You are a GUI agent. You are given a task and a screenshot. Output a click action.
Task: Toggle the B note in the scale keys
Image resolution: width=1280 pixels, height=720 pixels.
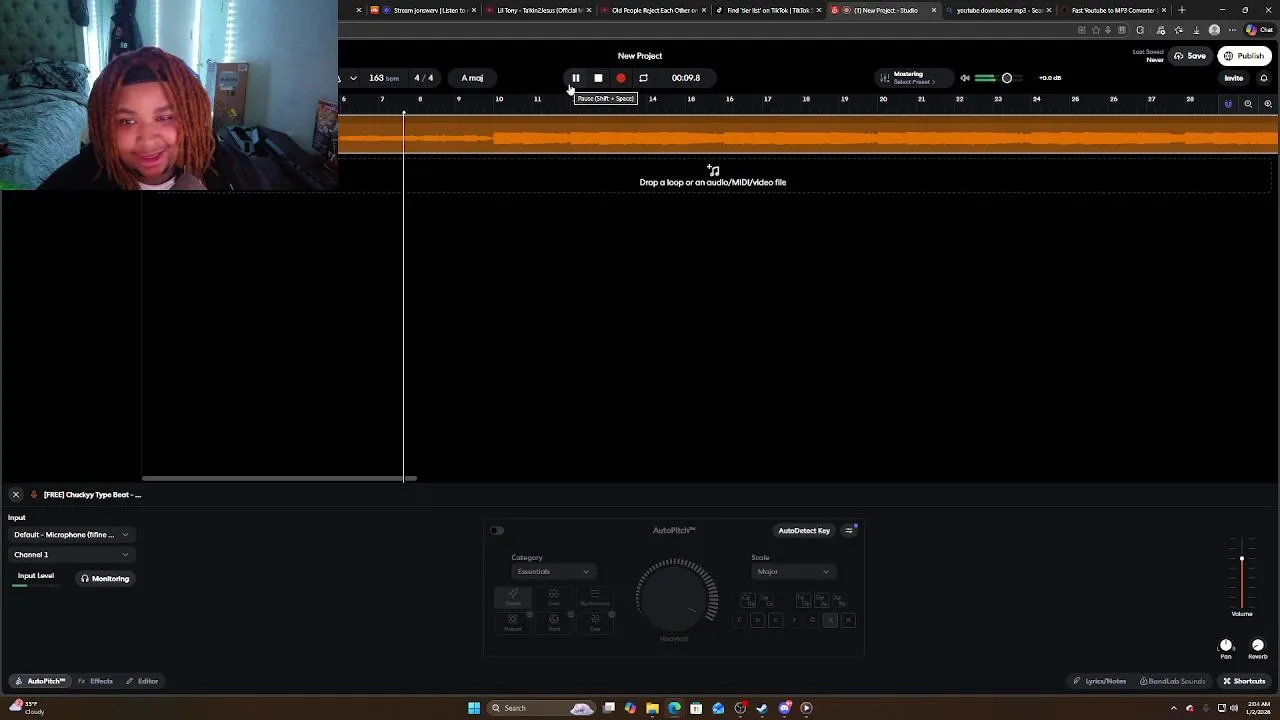coord(848,621)
